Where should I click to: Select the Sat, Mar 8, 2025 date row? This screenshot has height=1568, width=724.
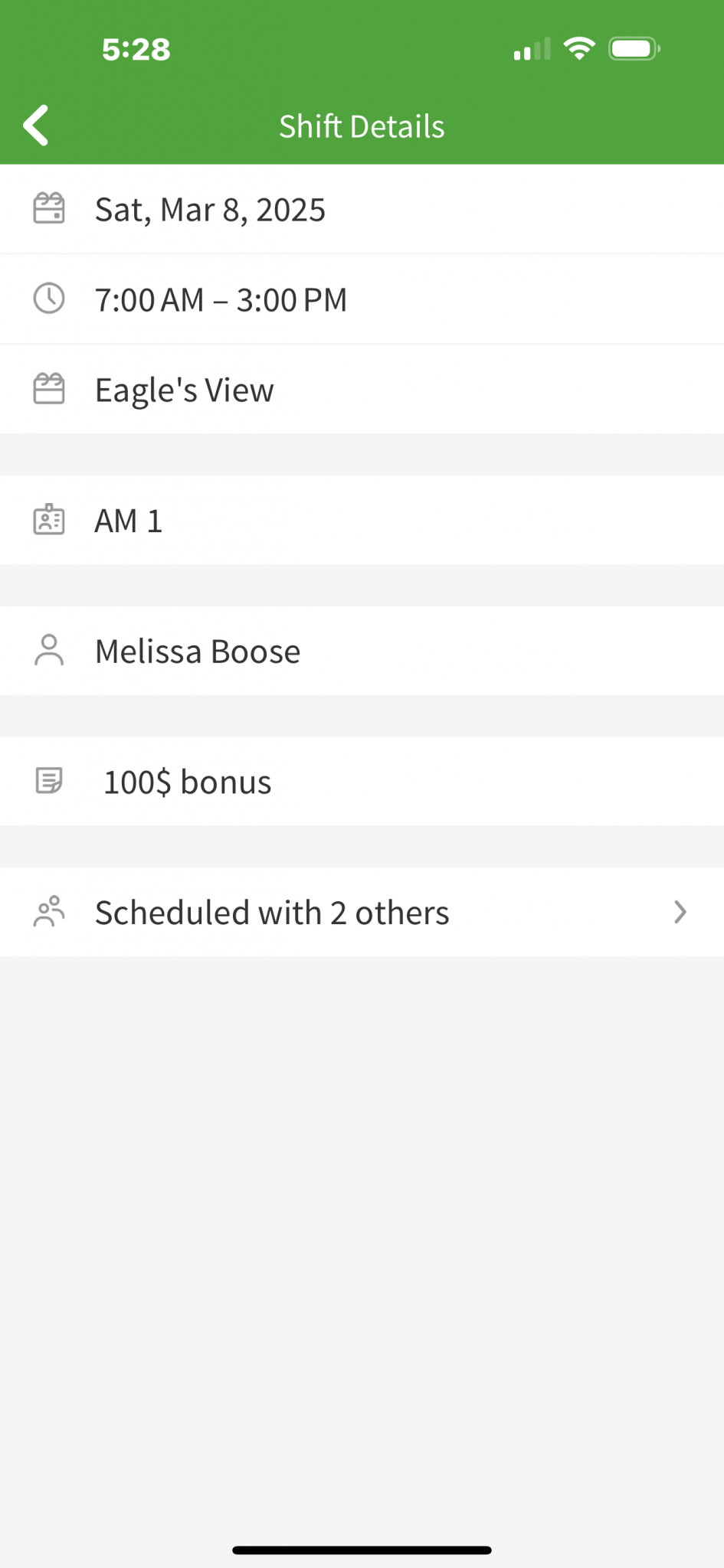tap(211, 210)
